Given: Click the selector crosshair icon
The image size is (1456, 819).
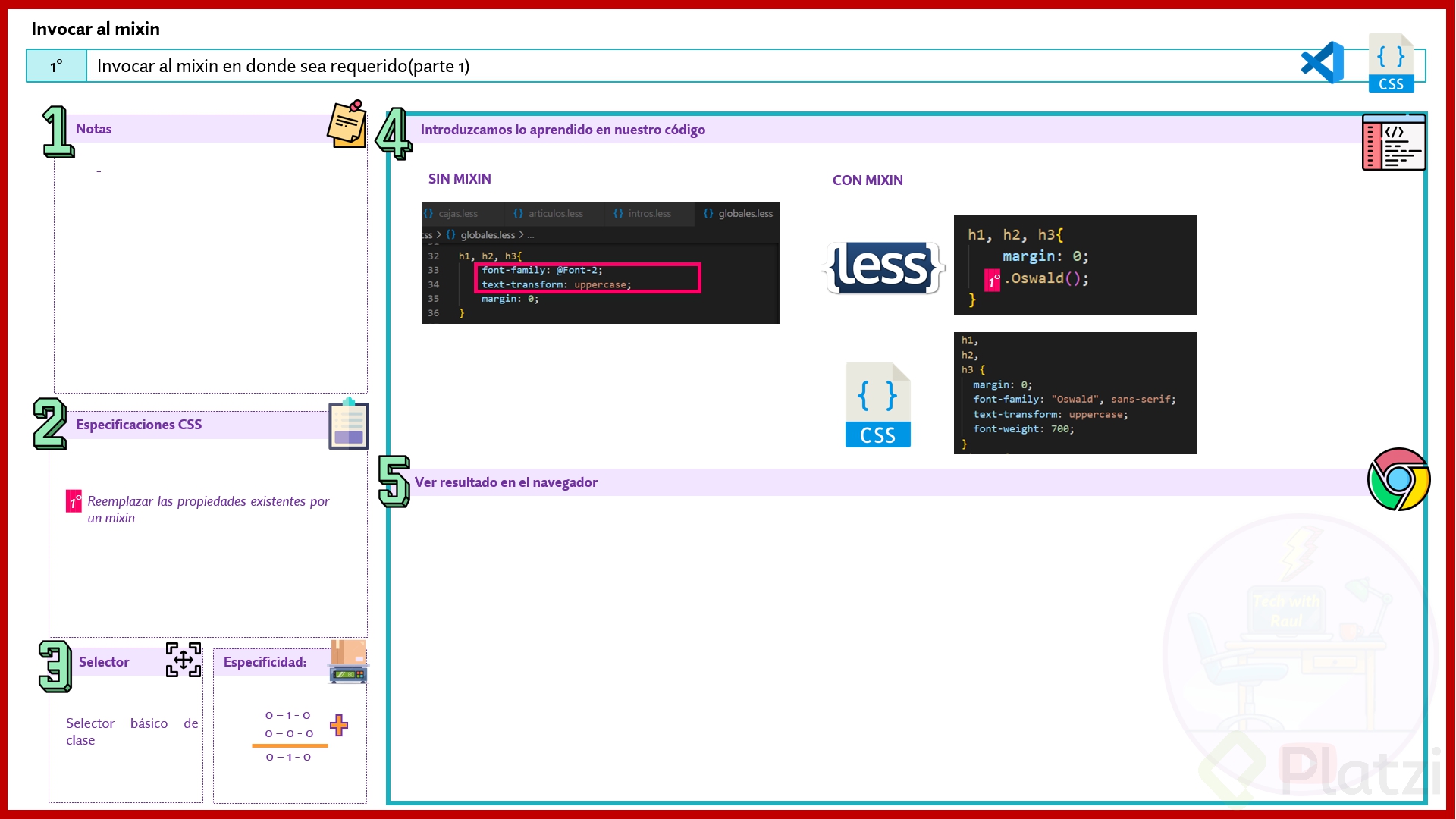Looking at the screenshot, I should pos(184,660).
